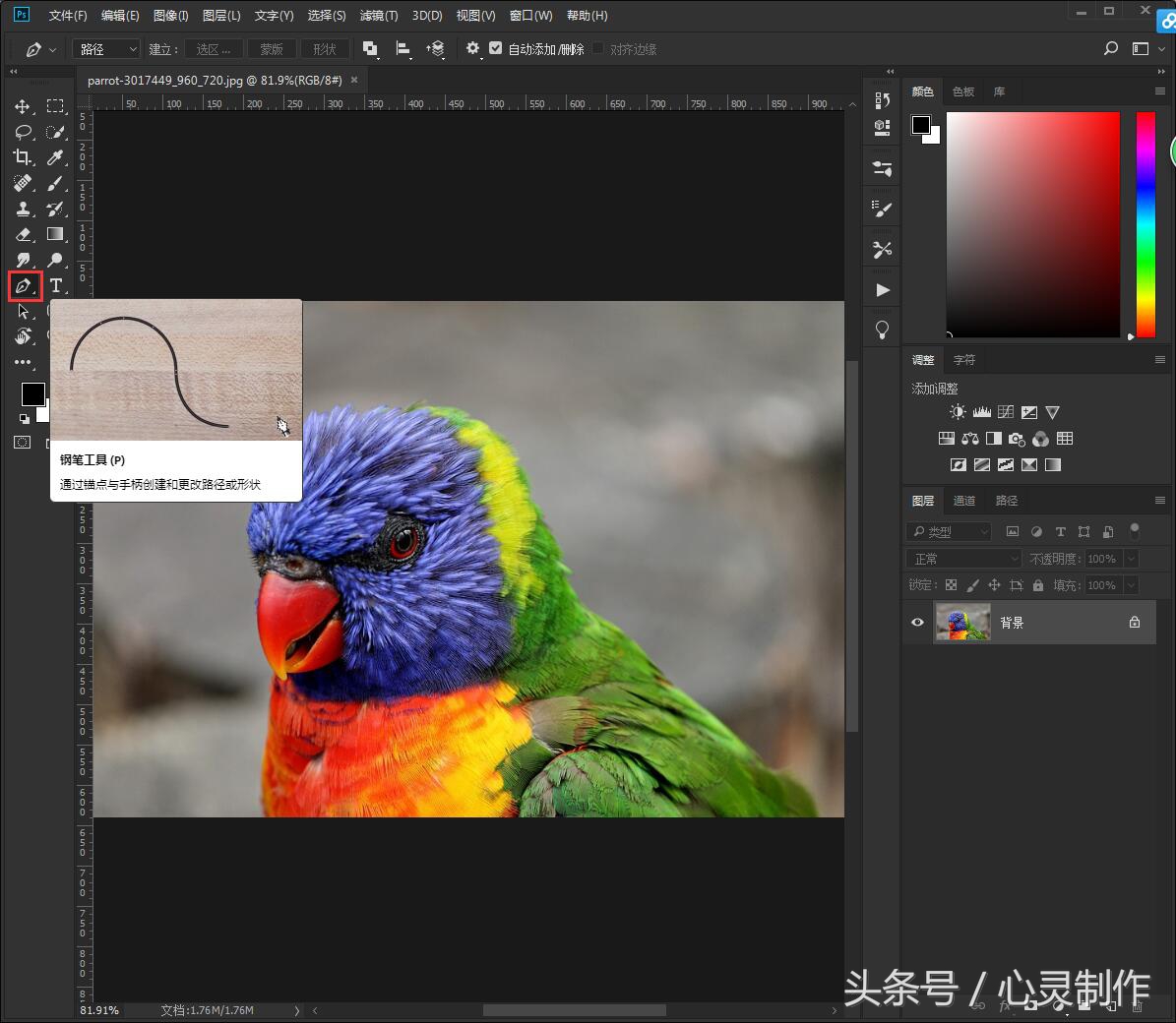Pick the Eyedropper tool
Viewport: 1176px width, 1023px height.
pos(56,157)
